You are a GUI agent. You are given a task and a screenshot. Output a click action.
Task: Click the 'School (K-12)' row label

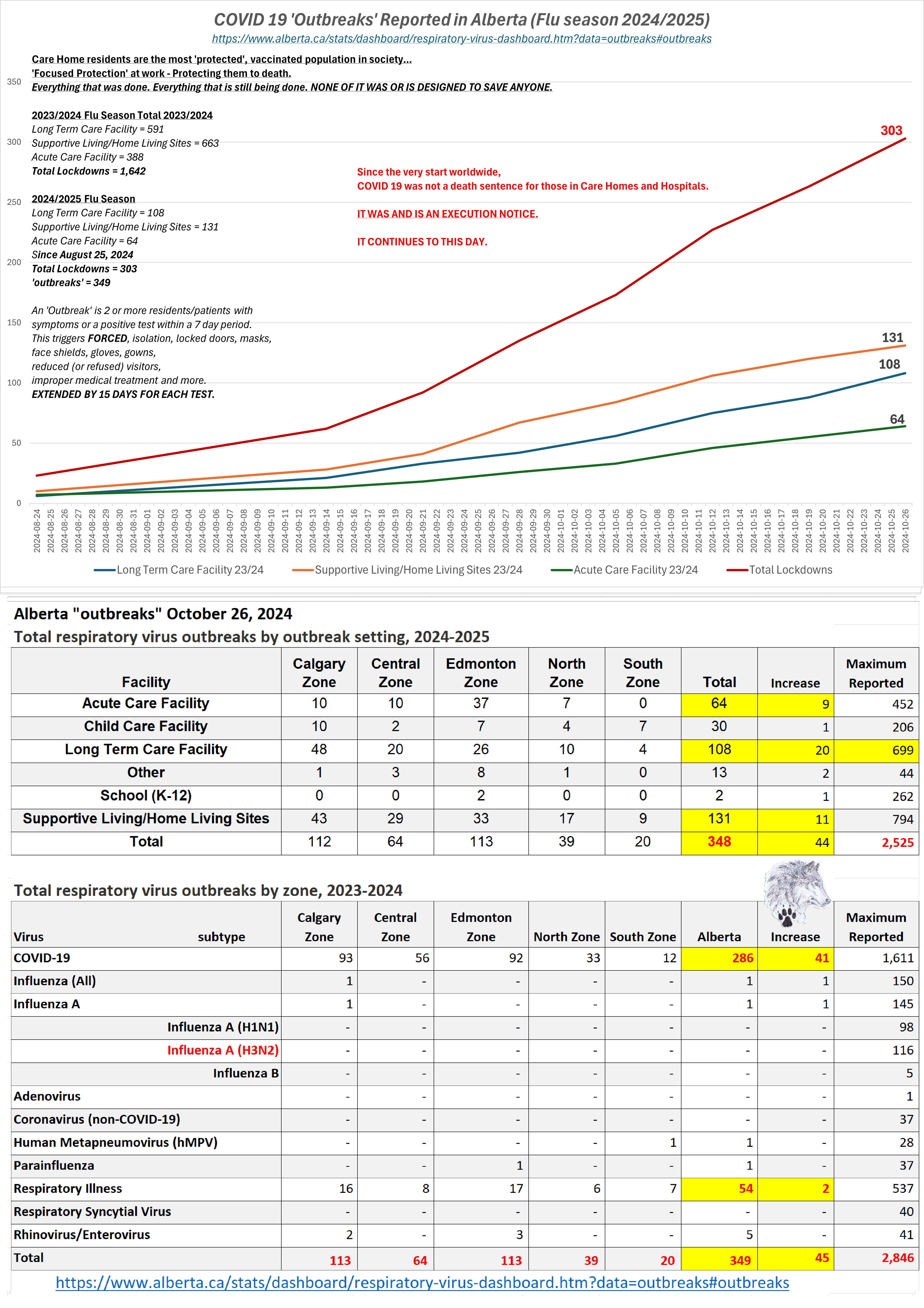(x=146, y=796)
